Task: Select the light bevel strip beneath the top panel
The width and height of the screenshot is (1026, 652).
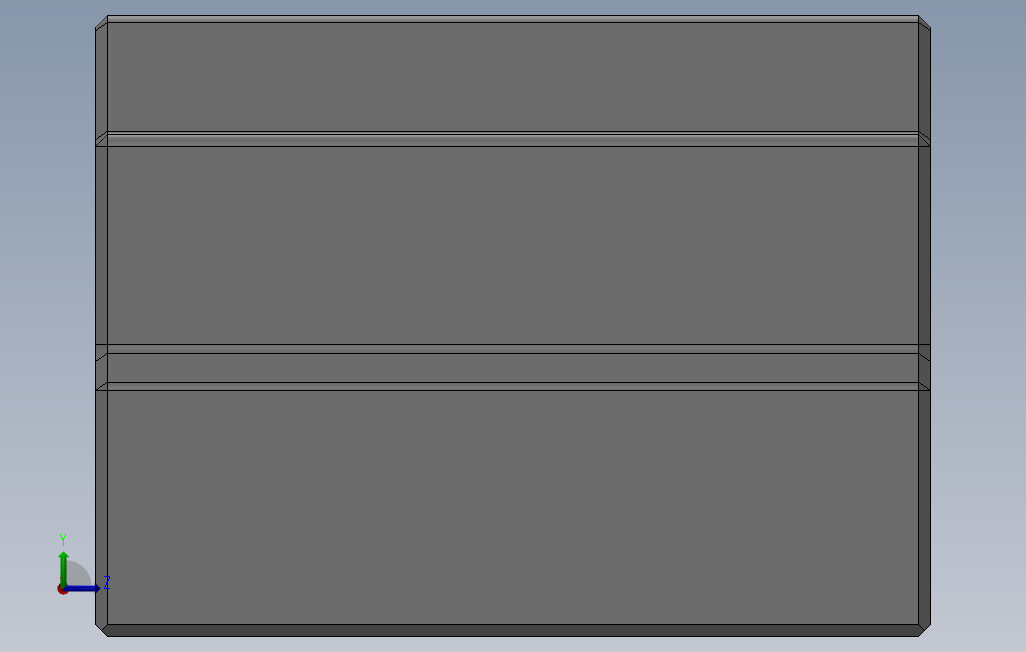Action: pos(512,139)
